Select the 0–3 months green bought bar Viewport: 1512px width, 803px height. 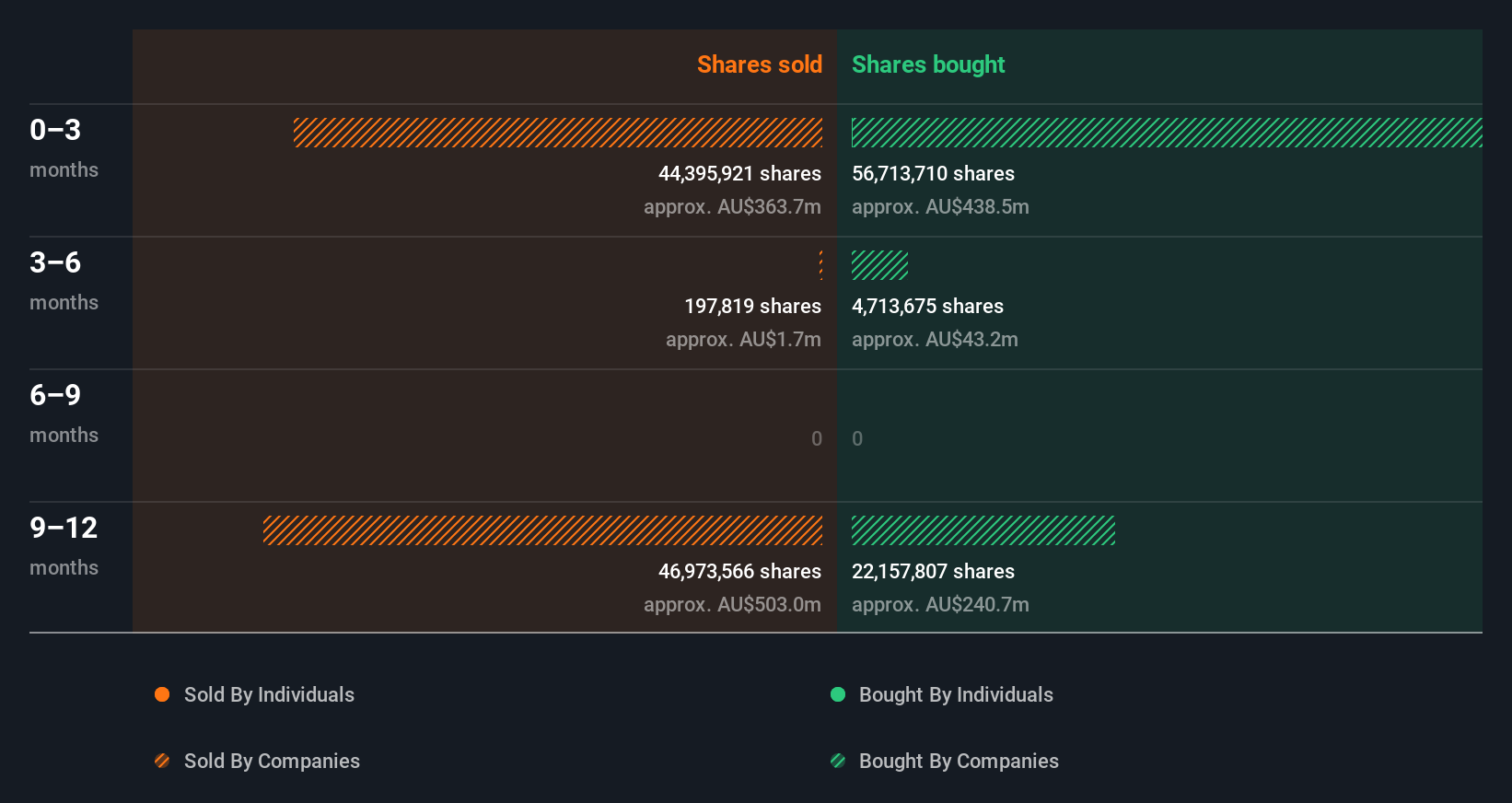pos(1167,133)
